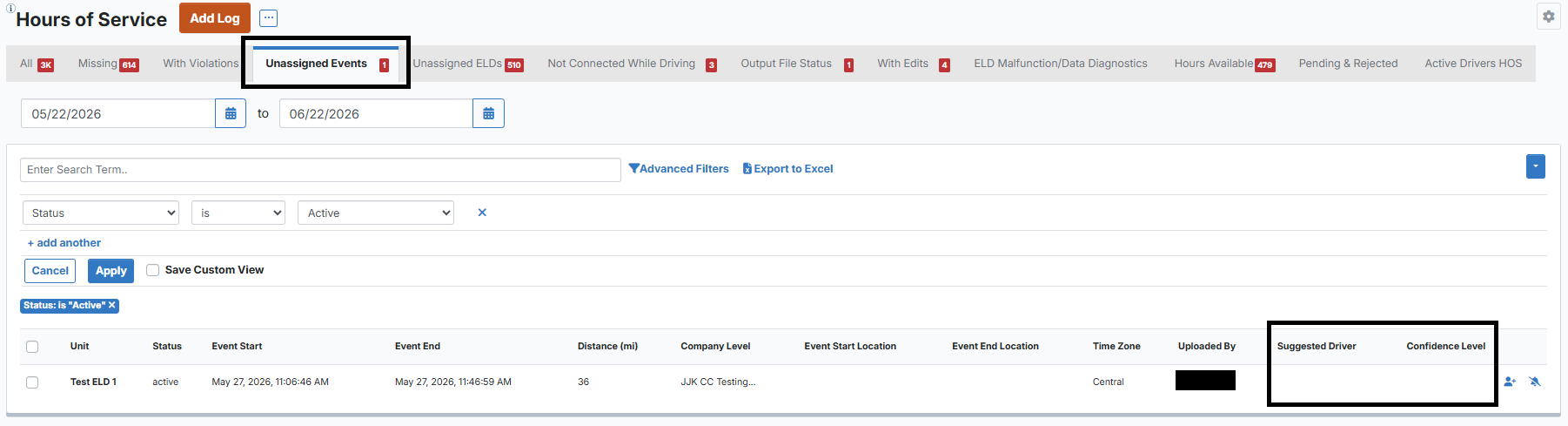The width and height of the screenshot is (1568, 426).
Task: Open Not Connected While Driving tab
Action: click(632, 64)
